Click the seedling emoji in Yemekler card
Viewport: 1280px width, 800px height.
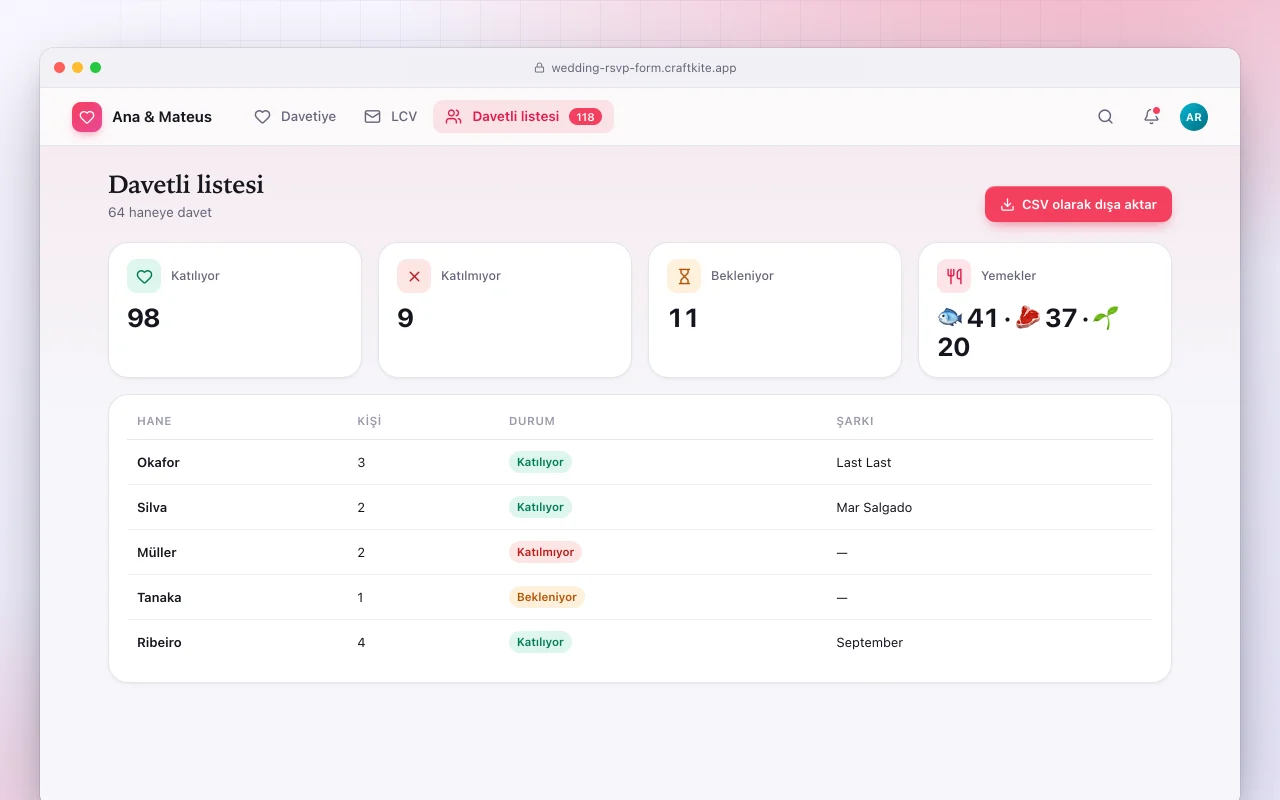(x=1106, y=318)
